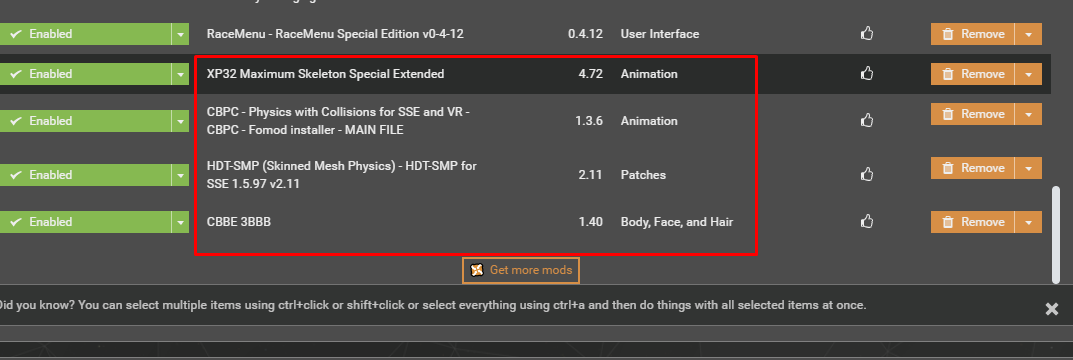The width and height of the screenshot is (1073, 360).
Task: Click the Animation category of CBPC
Action: tap(649, 120)
